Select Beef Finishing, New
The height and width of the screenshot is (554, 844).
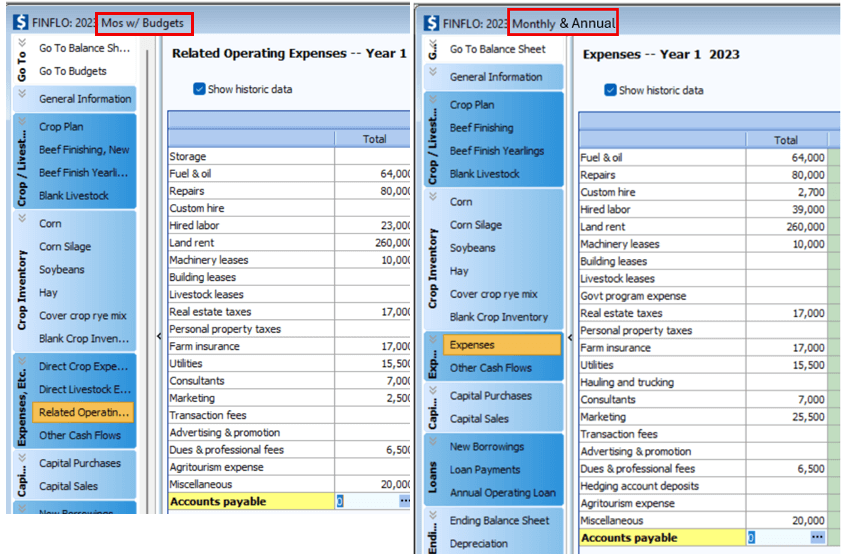pyautogui.click(x=84, y=150)
